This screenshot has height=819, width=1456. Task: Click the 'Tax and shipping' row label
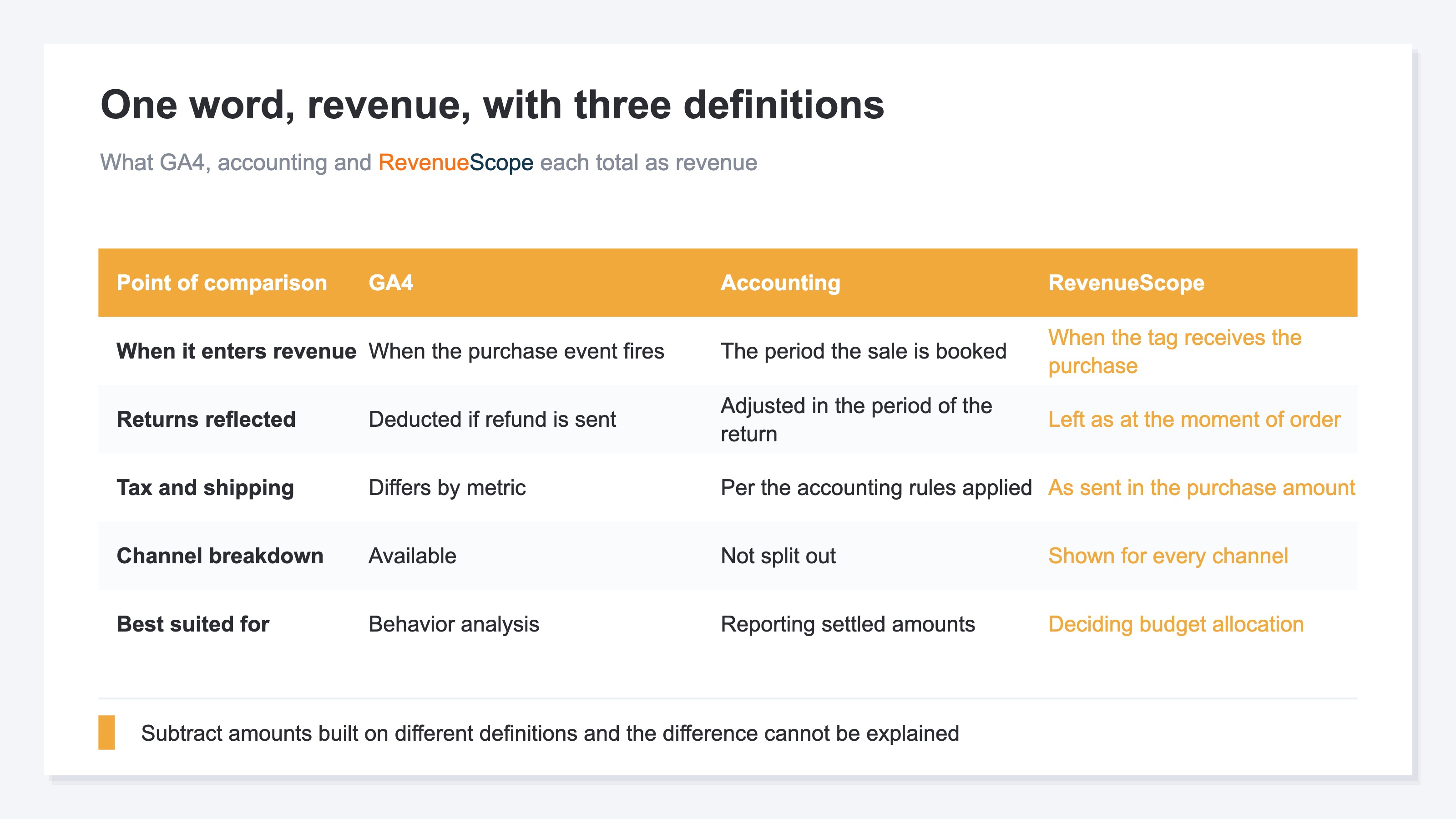pyautogui.click(x=205, y=488)
